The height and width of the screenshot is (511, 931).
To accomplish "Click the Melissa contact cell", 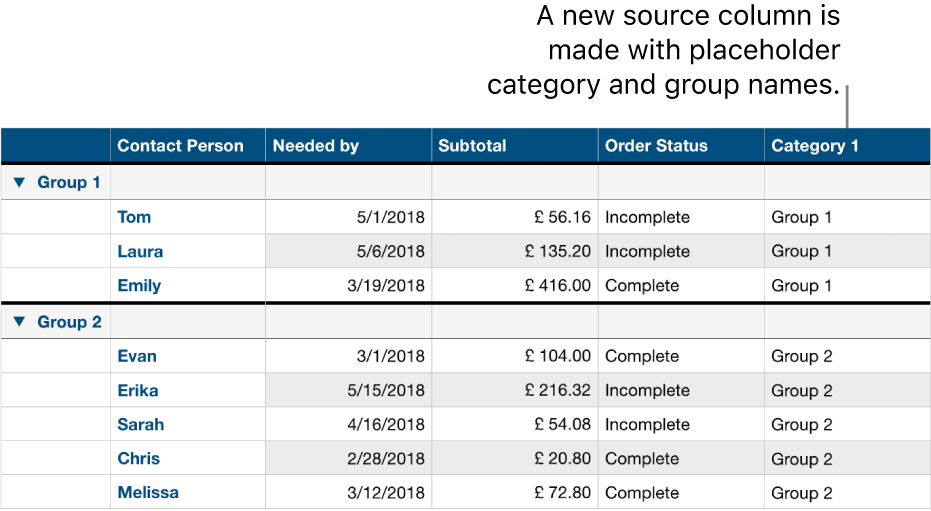I will pos(148,492).
